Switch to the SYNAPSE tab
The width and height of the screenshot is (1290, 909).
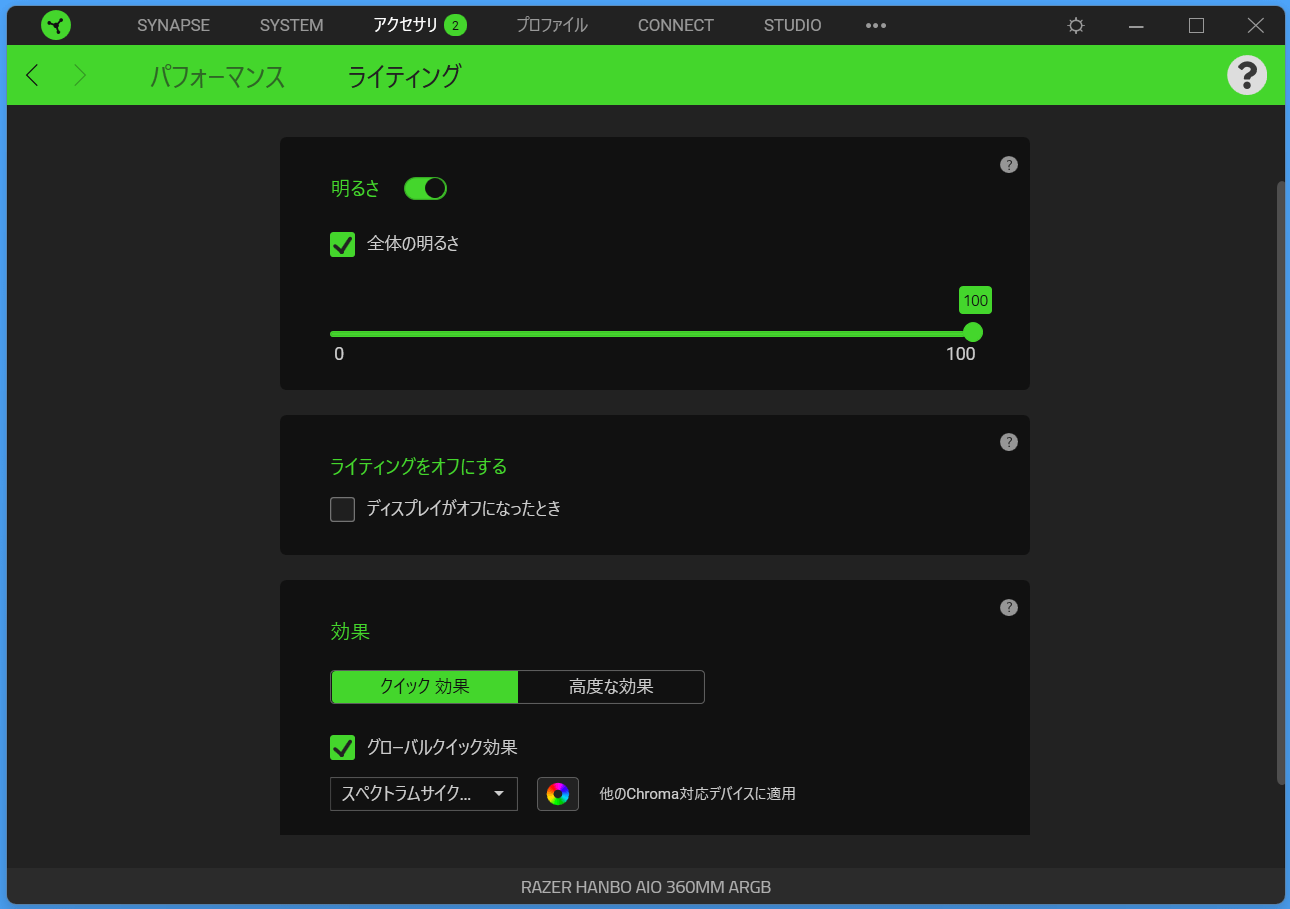coord(173,26)
